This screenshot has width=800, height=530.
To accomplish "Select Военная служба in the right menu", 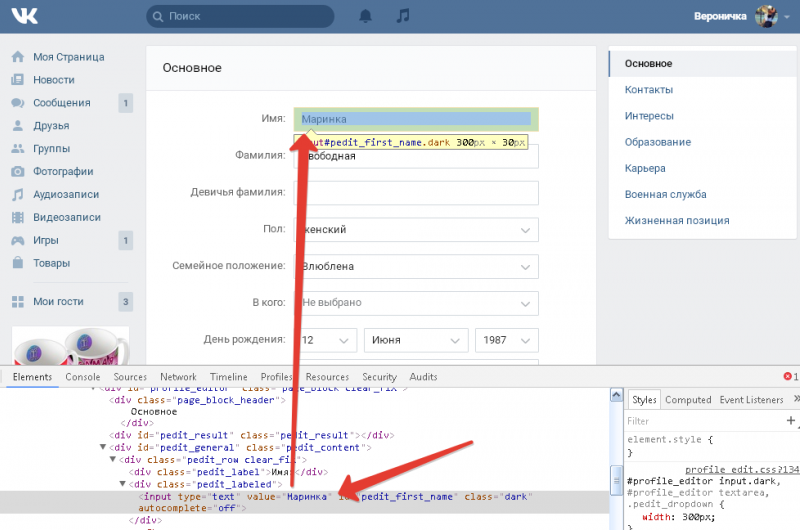I will click(665, 194).
